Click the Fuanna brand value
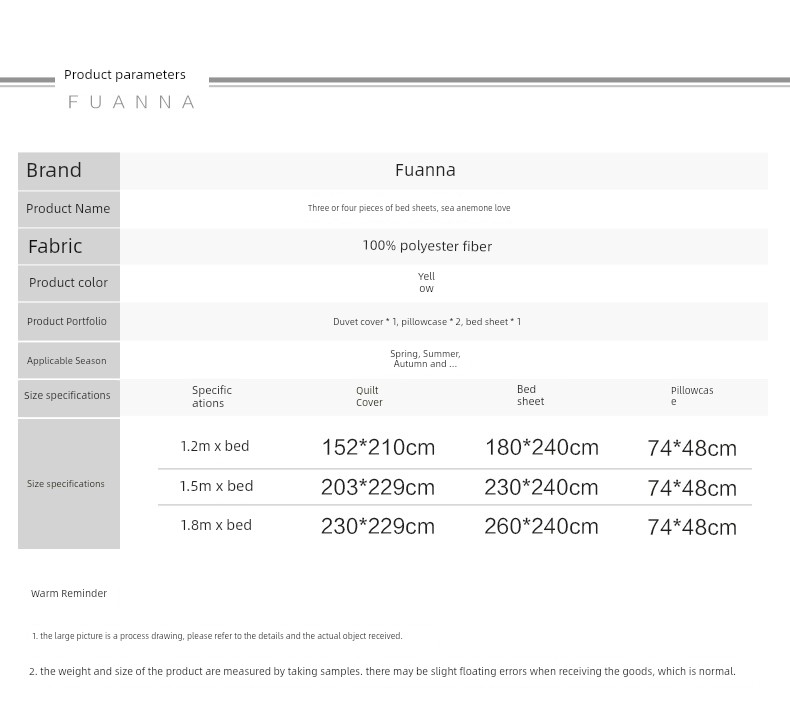This screenshot has width=790, height=704. click(x=425, y=170)
